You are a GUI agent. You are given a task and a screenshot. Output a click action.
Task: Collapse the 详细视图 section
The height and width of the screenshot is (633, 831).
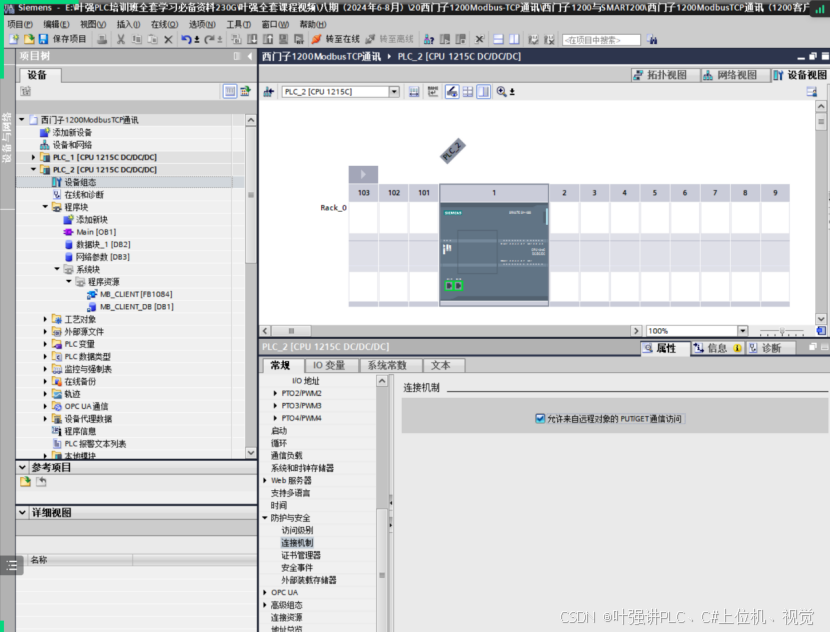click(x=22, y=513)
